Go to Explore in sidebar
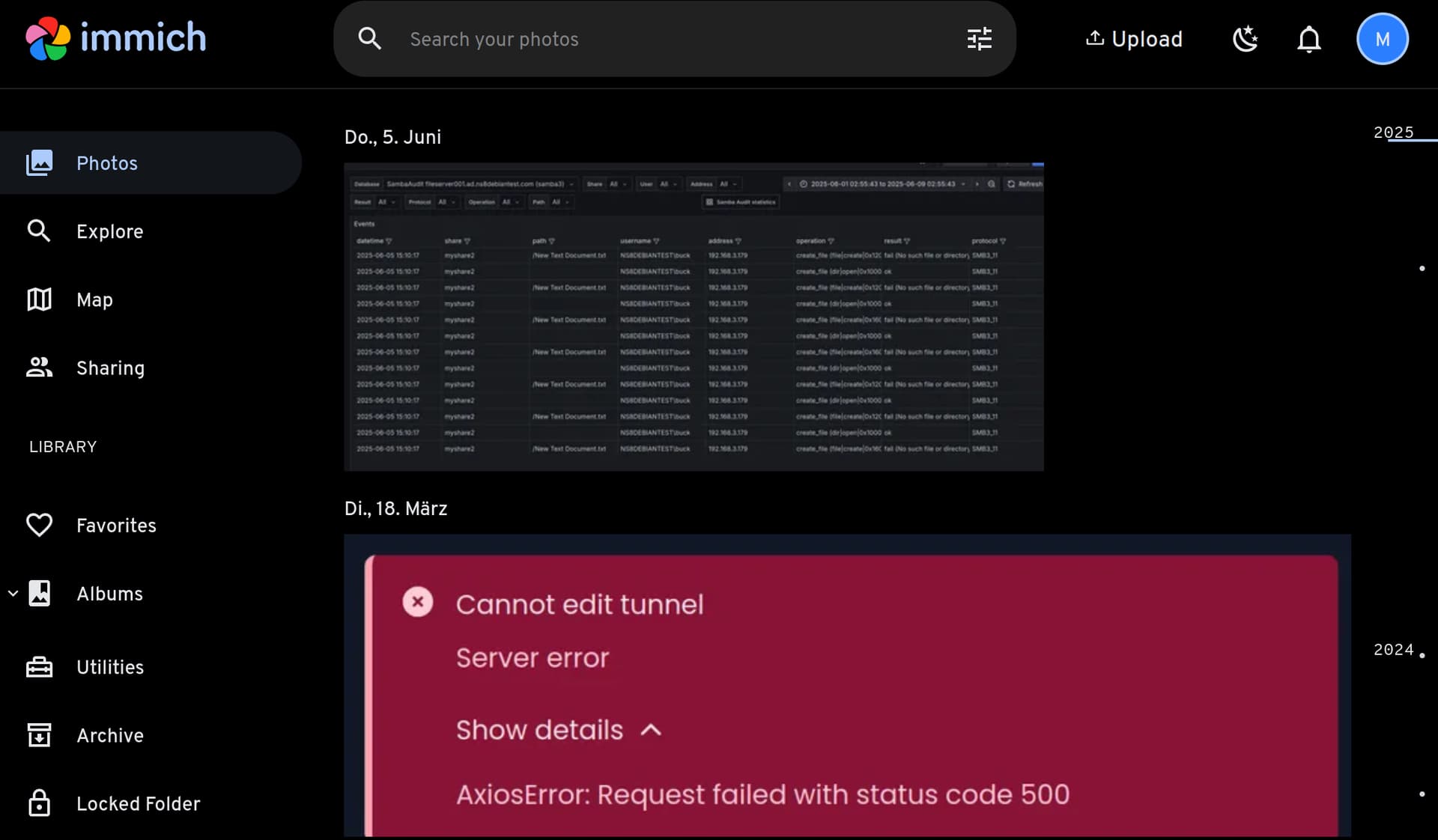Screen dimensions: 1438x840 [109, 231]
